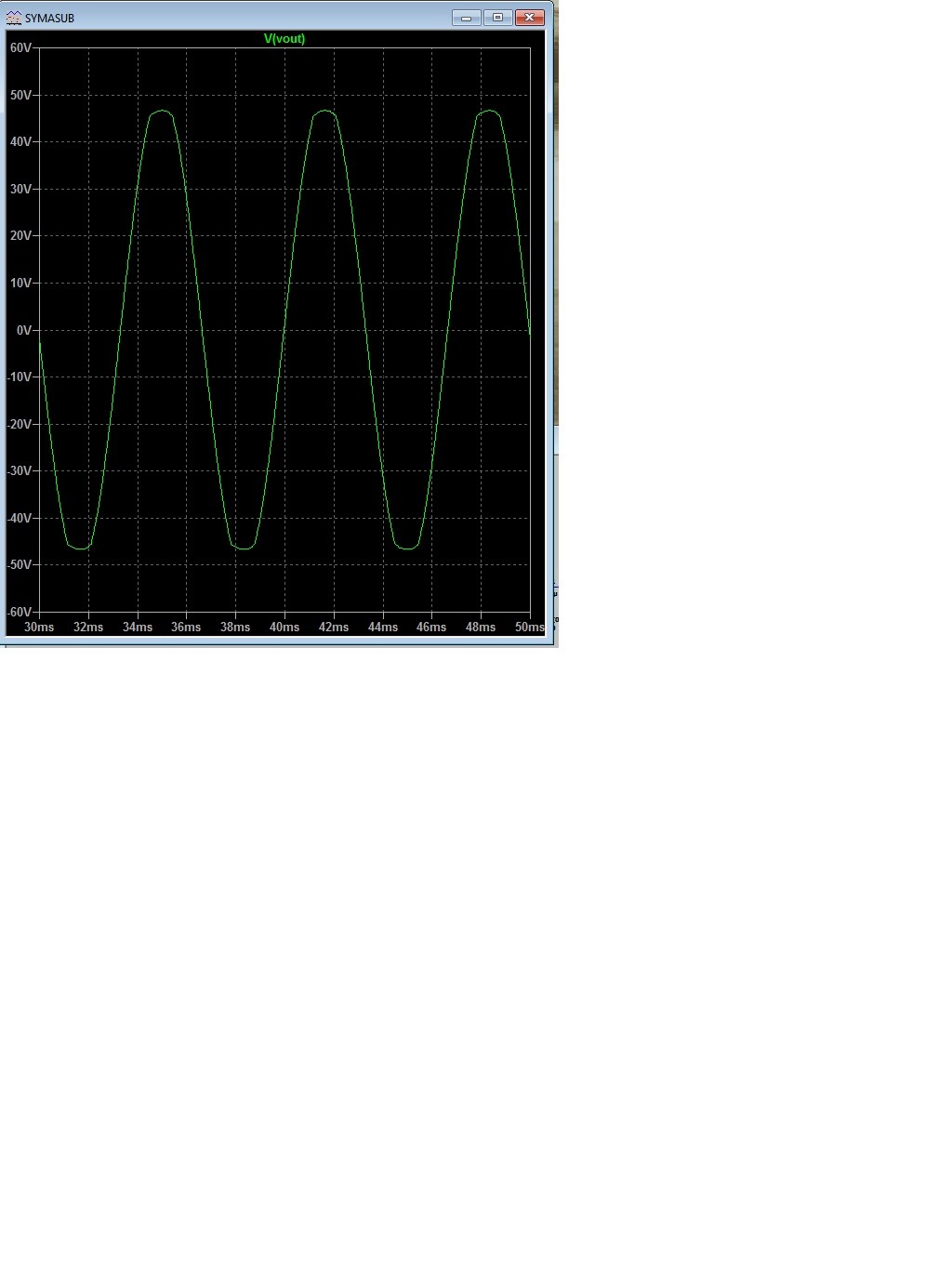Click the 50V vertical axis label
The height and width of the screenshot is (1269, 952).
point(21,95)
